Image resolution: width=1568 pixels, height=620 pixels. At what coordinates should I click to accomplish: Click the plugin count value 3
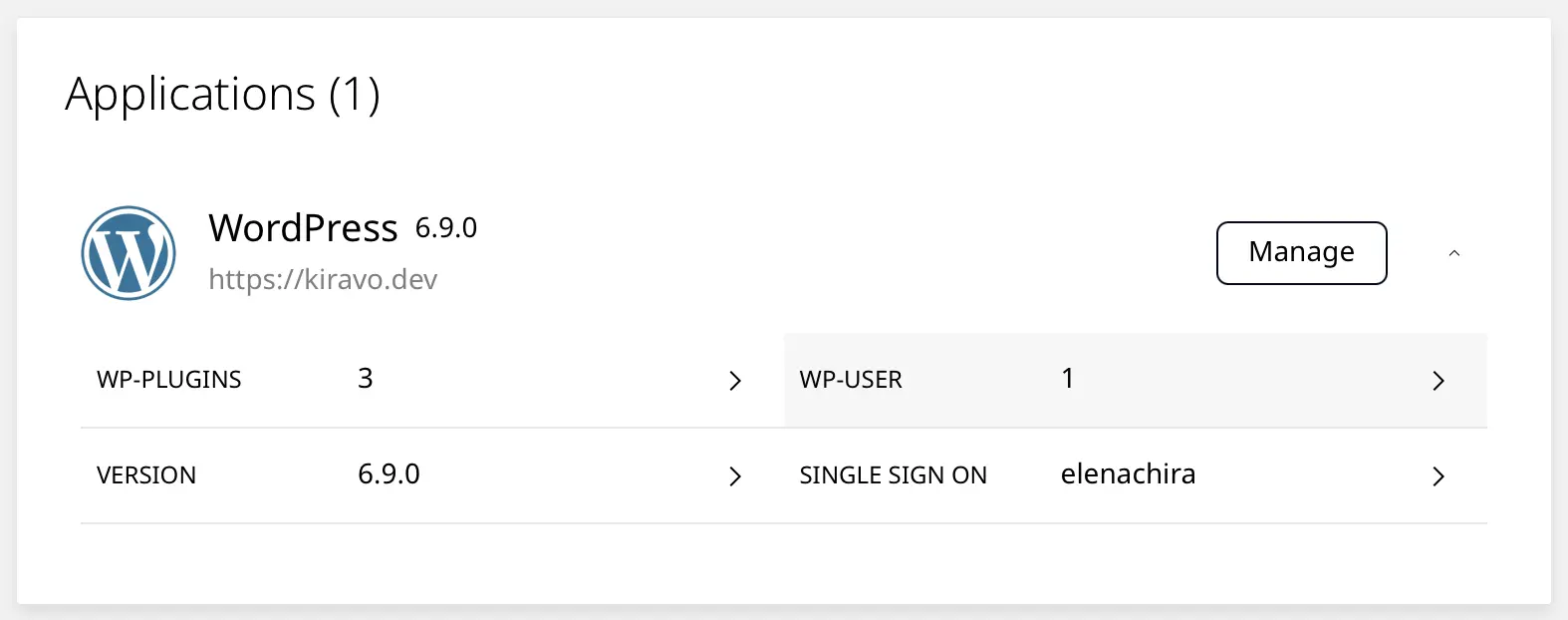click(365, 379)
